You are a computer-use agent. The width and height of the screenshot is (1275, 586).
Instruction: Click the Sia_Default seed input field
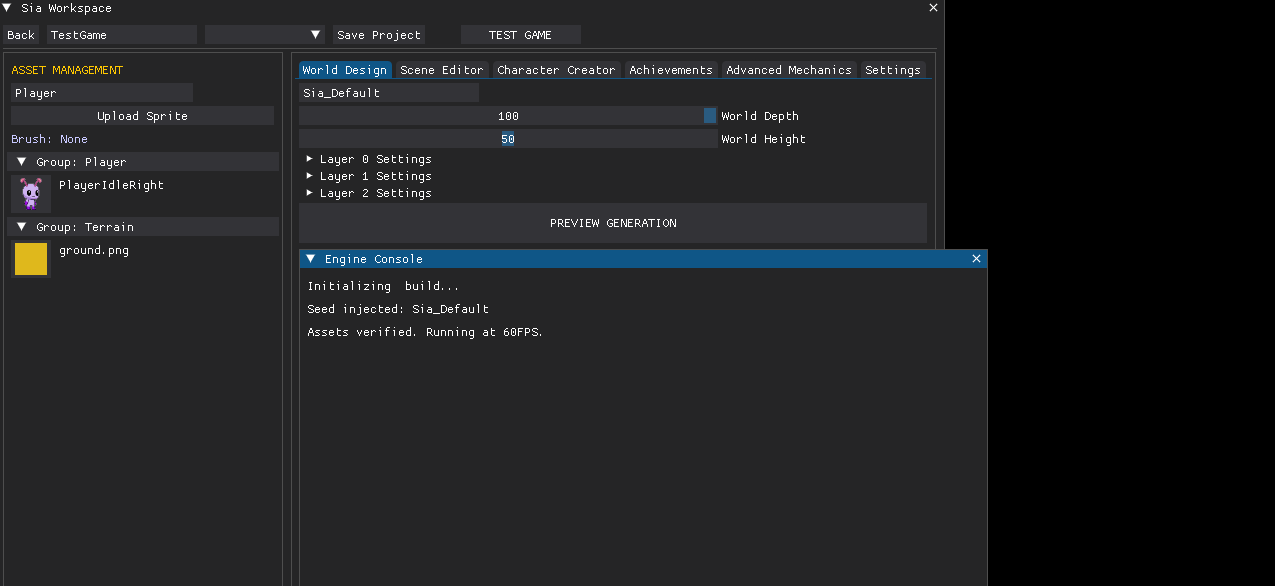click(x=388, y=93)
